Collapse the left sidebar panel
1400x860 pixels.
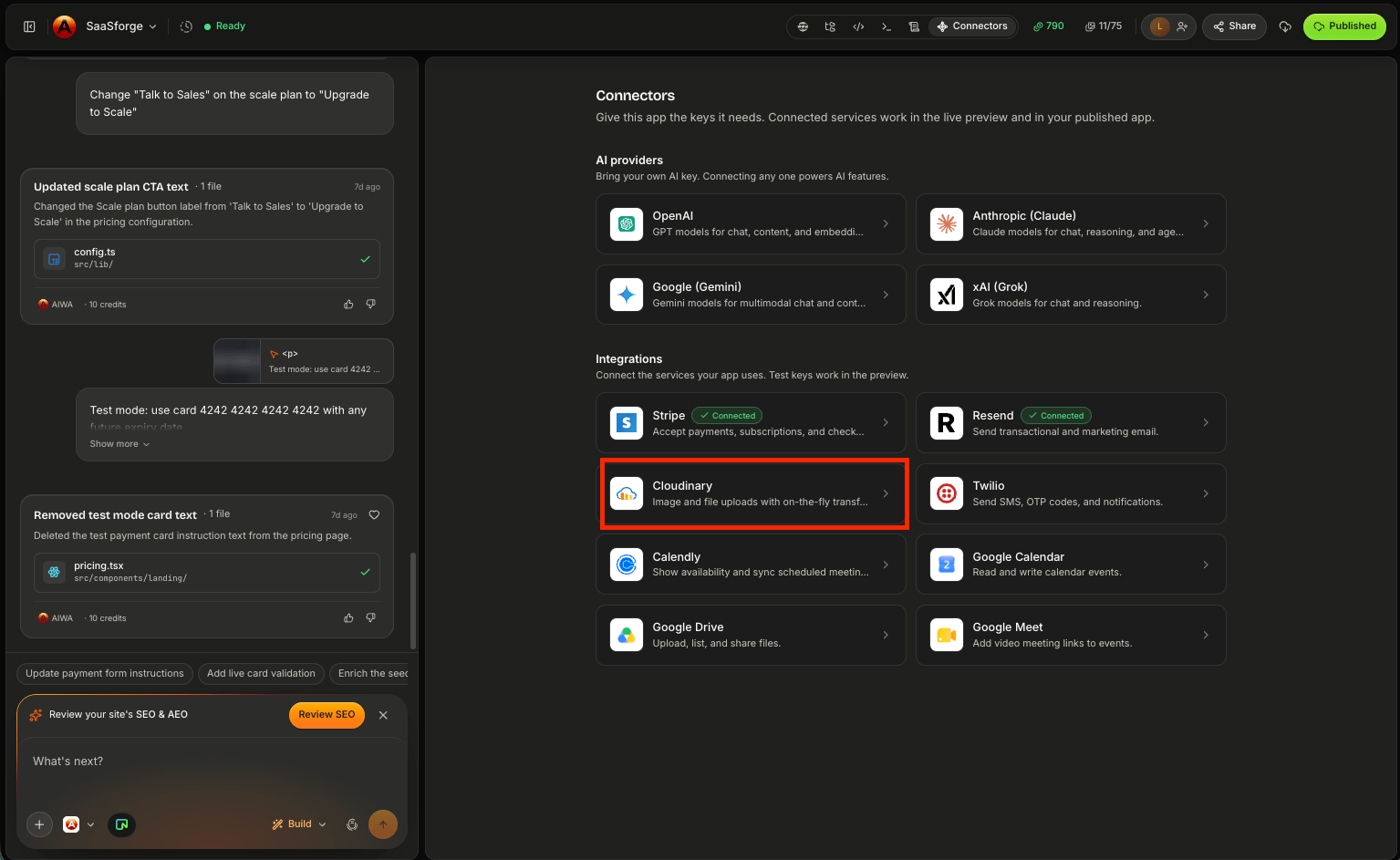pyautogui.click(x=29, y=26)
